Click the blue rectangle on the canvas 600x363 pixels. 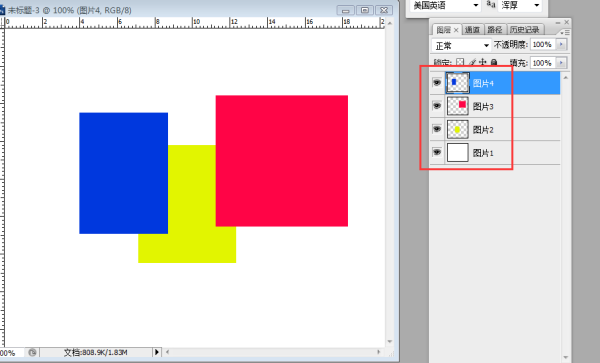(123, 173)
